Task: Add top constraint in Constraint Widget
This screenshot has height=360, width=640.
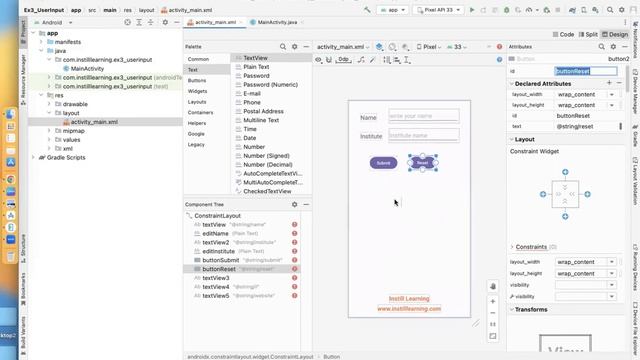Action: click(x=565, y=172)
